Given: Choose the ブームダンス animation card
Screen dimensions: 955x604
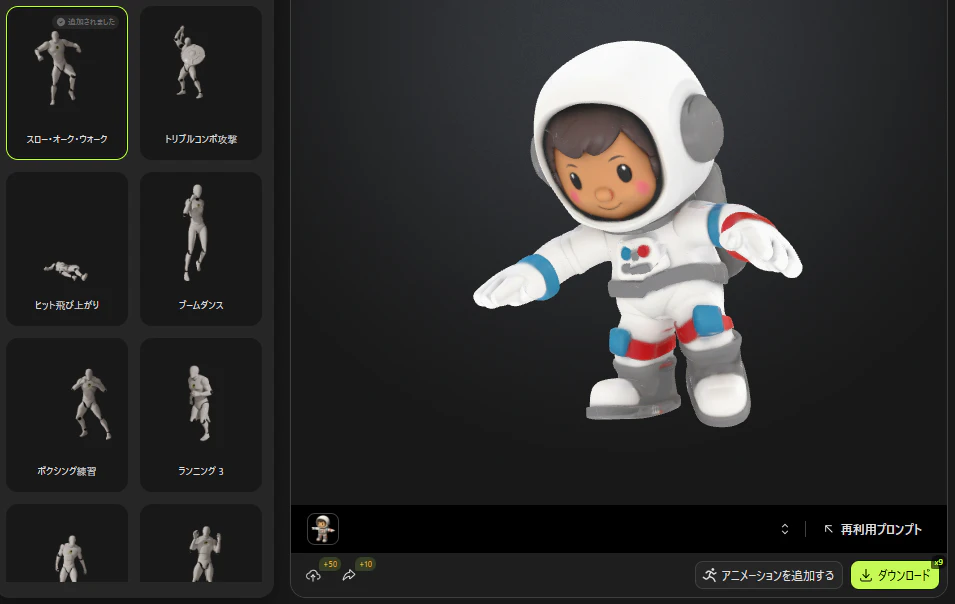Looking at the screenshot, I should pos(201,249).
